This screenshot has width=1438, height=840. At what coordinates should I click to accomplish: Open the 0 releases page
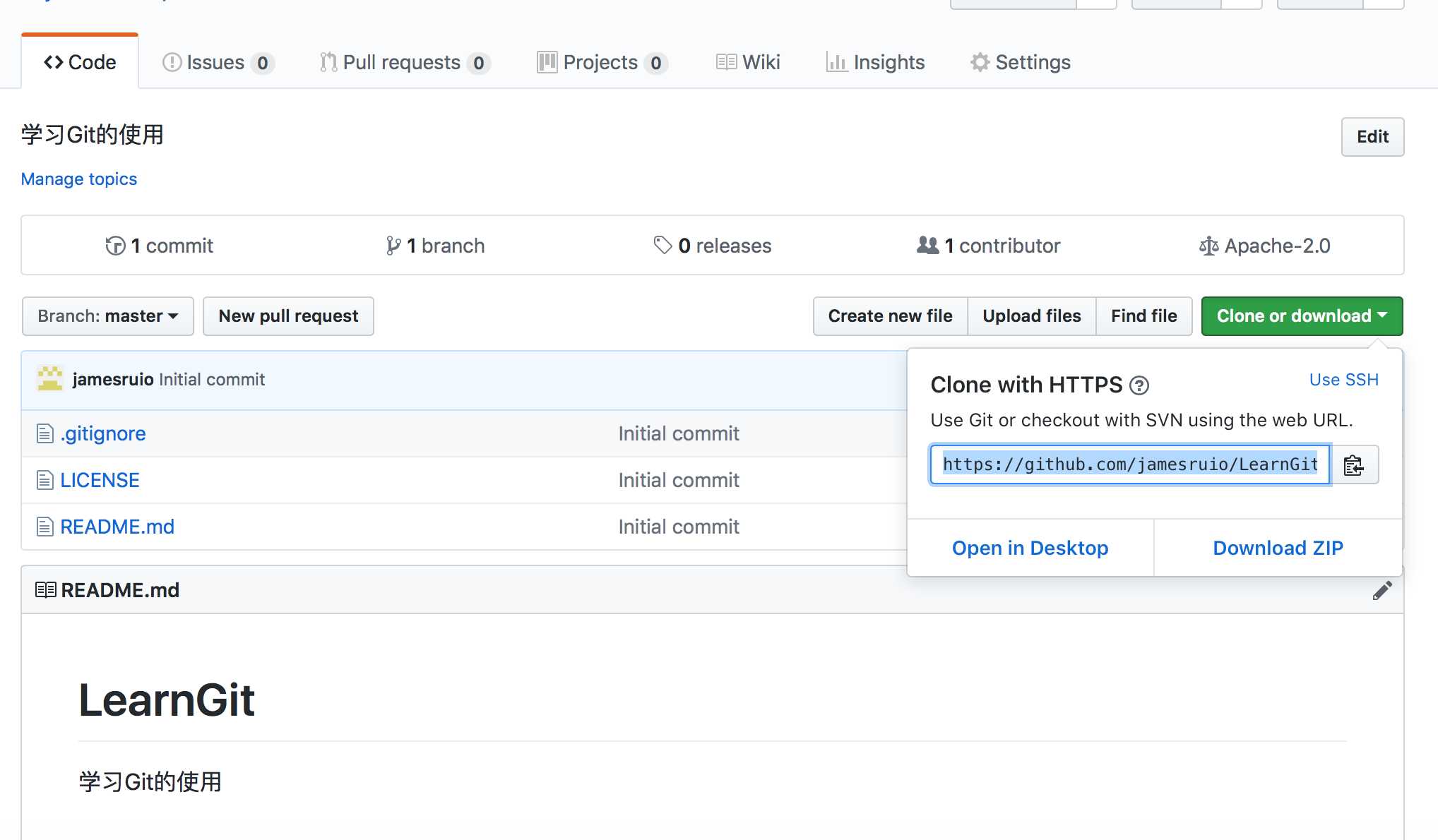coord(713,246)
